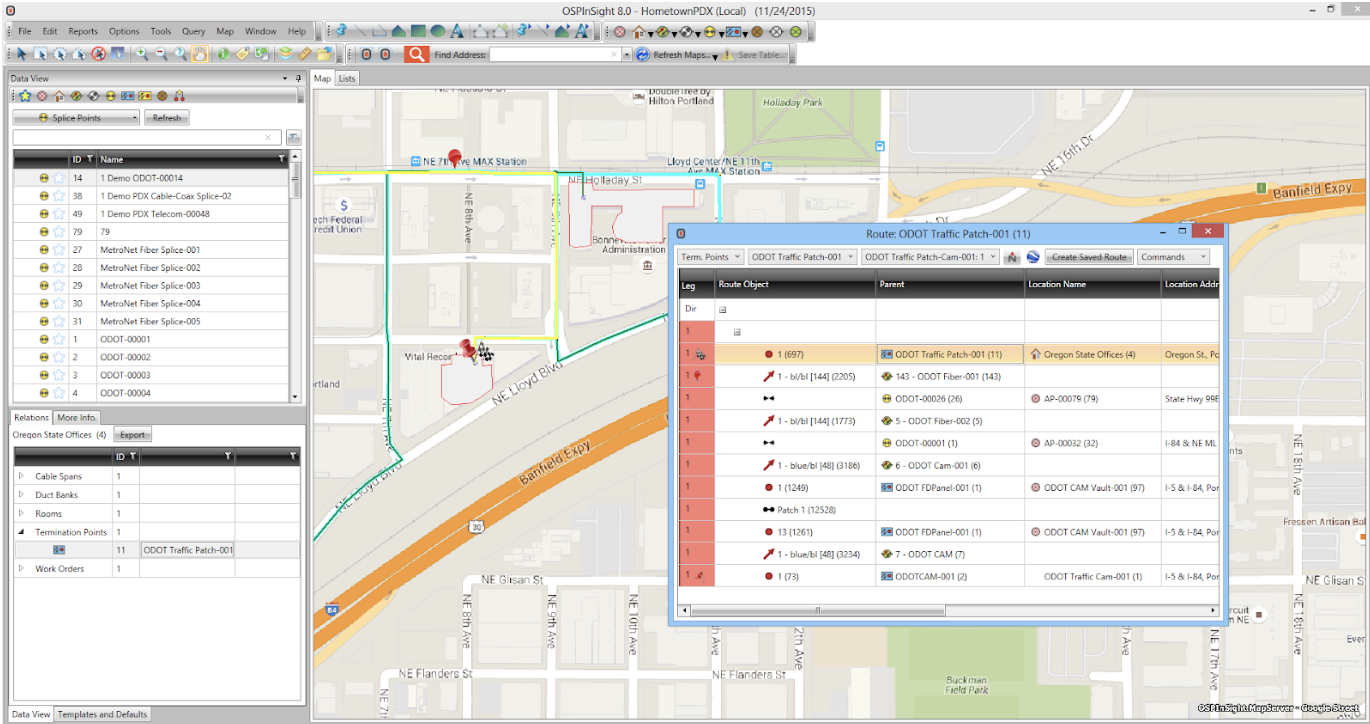The image size is (1370, 724).
Task: Click Save Table button
Action: click(x=754, y=55)
